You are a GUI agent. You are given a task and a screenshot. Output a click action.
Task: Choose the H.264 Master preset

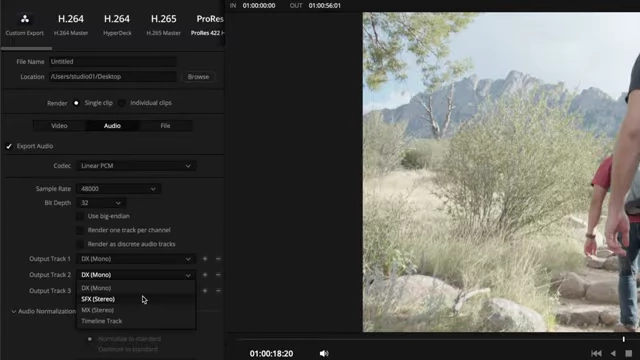pos(71,24)
